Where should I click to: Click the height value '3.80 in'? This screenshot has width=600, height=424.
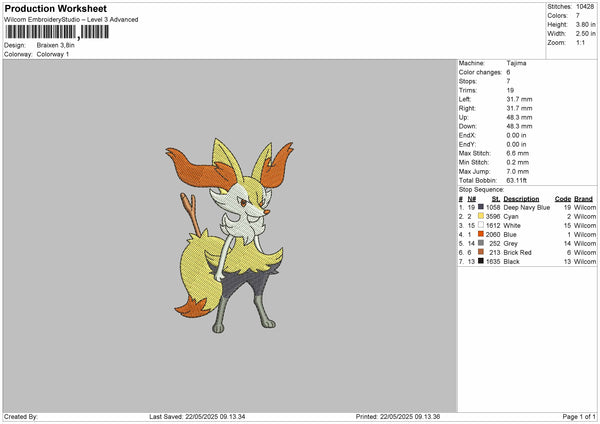coord(585,24)
